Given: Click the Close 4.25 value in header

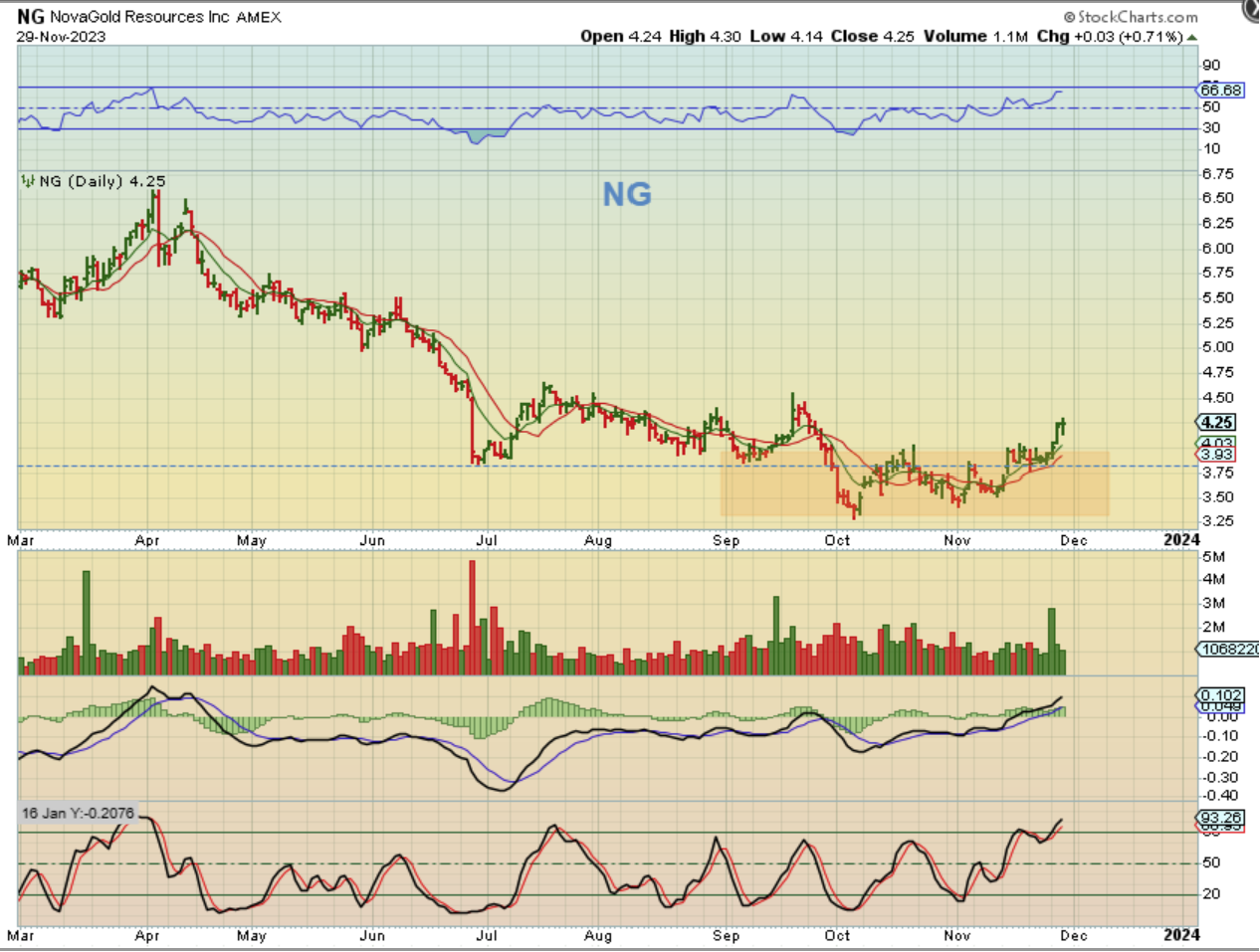Looking at the screenshot, I should 872,36.
